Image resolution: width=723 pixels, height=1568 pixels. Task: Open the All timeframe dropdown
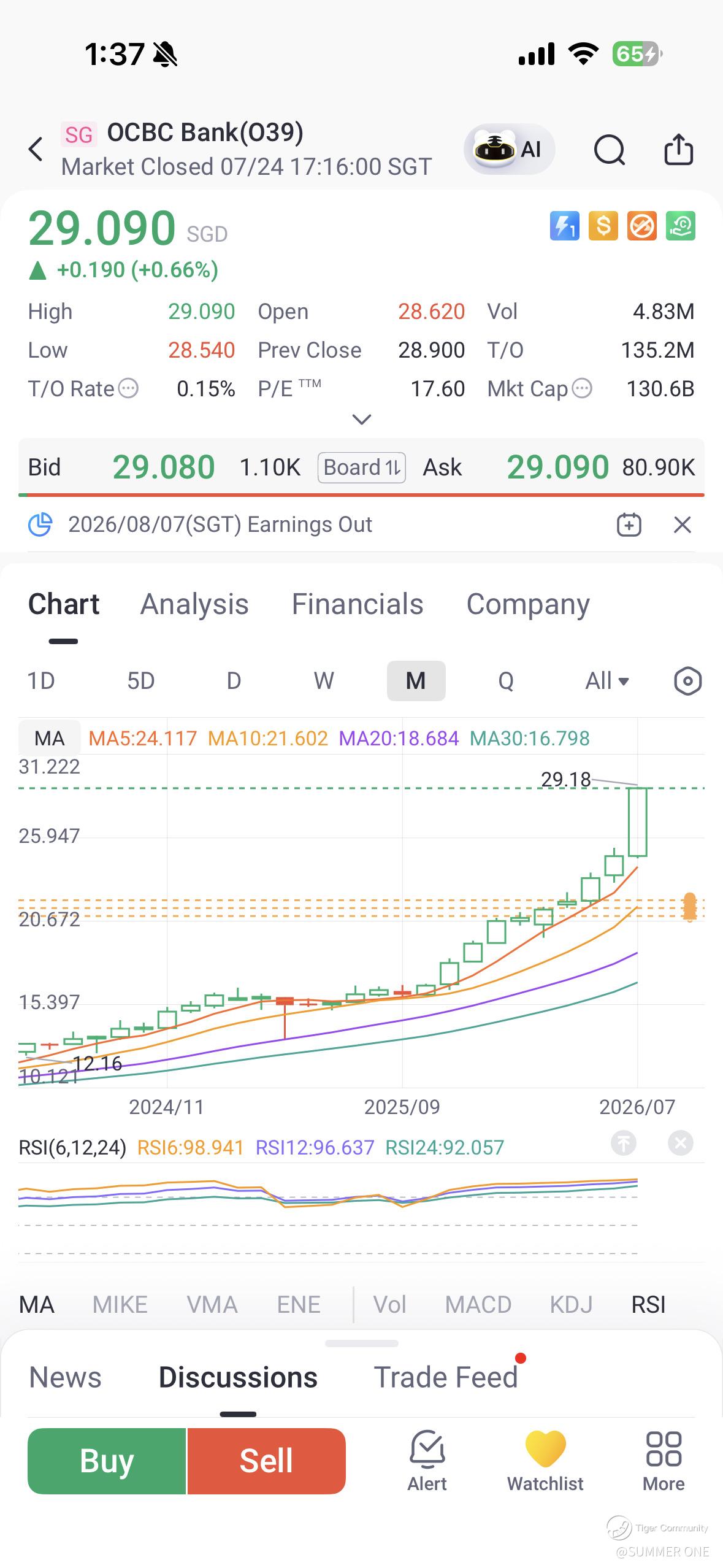pyautogui.click(x=607, y=681)
